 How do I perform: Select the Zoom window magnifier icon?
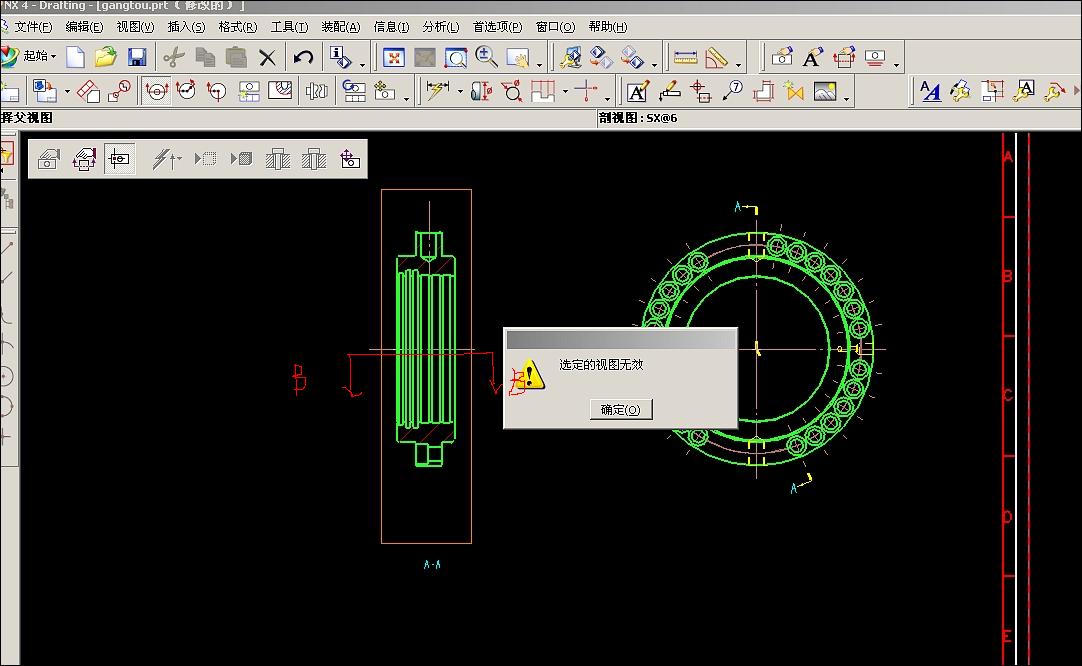click(455, 58)
